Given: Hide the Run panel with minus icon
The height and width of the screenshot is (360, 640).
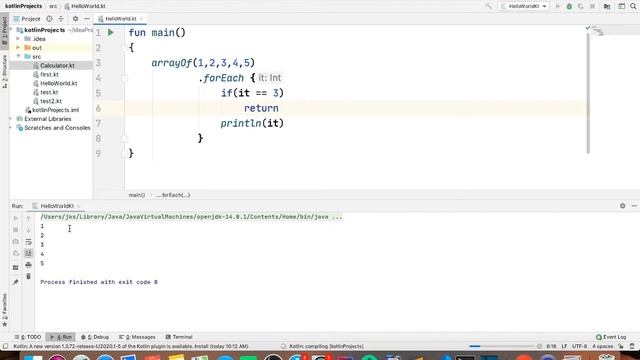Looking at the screenshot, I should tap(634, 206).
